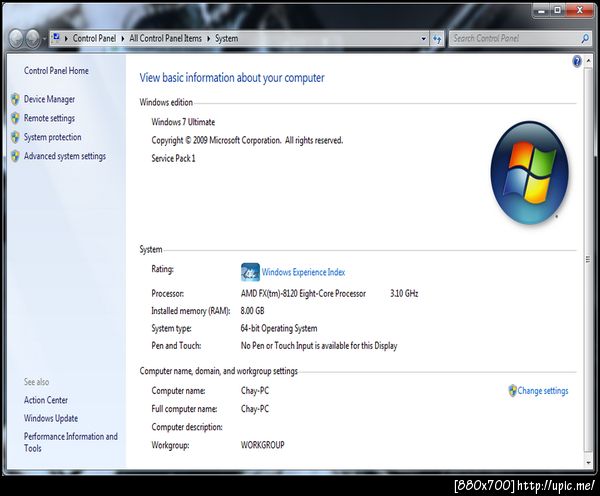The height and width of the screenshot is (496, 600).
Task: Click the Control Panel icon in address bar
Action: (x=56, y=38)
